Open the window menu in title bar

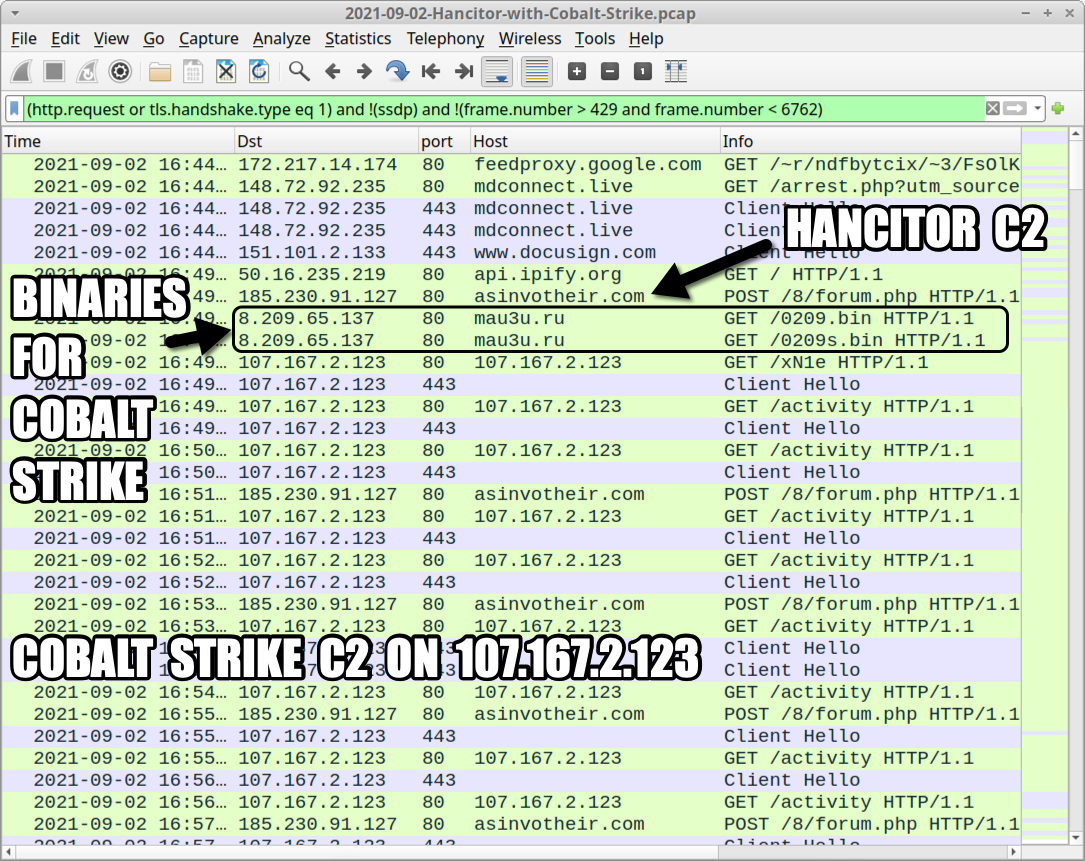pyautogui.click(x=15, y=13)
